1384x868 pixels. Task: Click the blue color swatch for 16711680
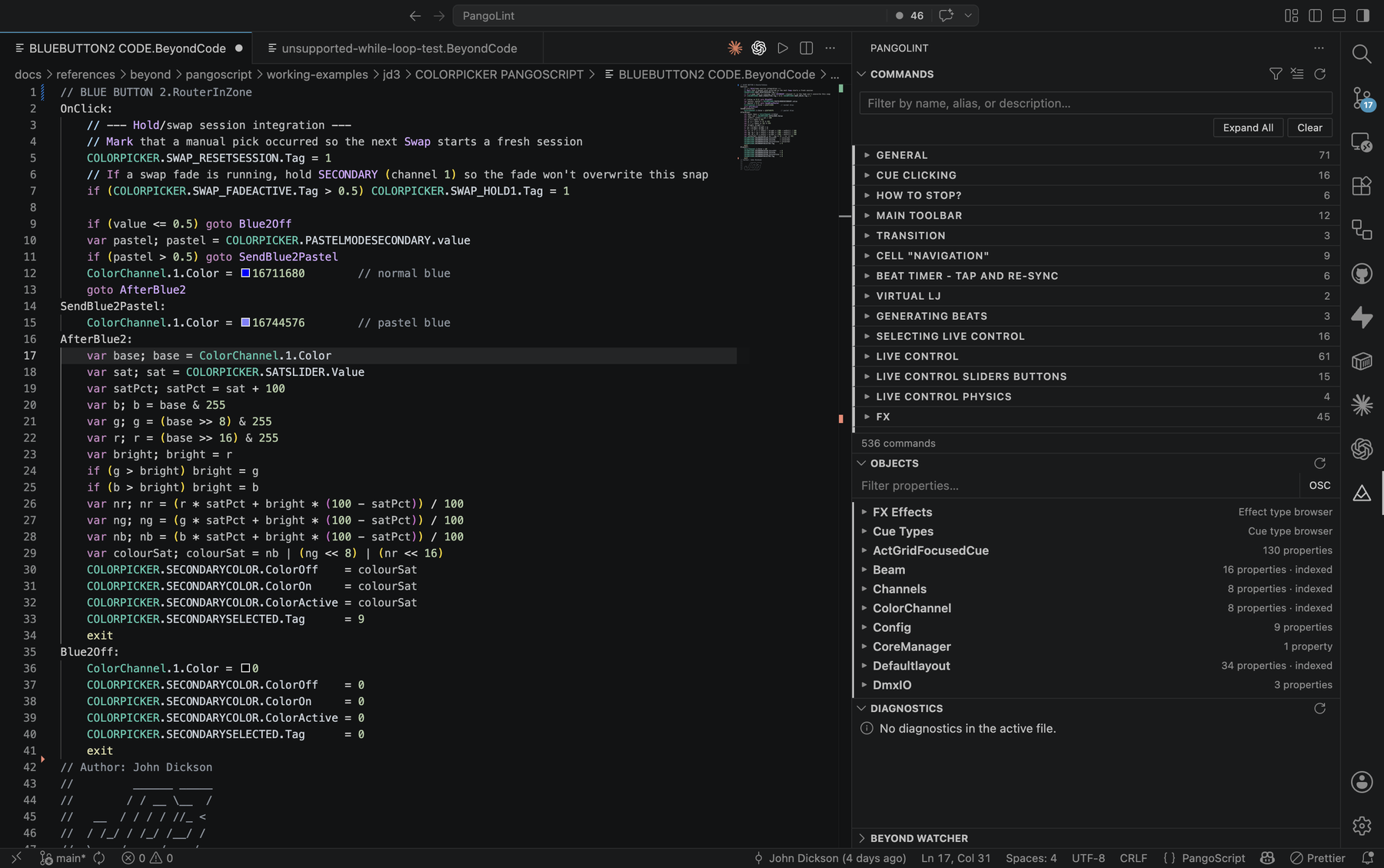tap(245, 273)
